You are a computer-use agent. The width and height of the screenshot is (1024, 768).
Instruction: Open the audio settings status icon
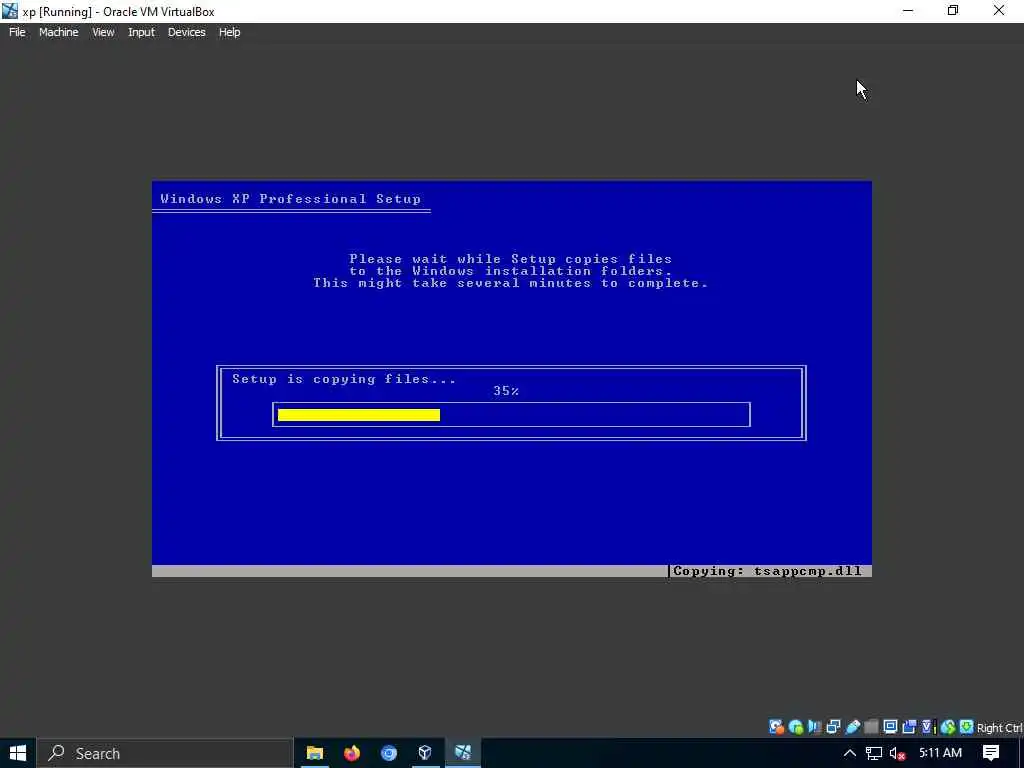pos(814,727)
